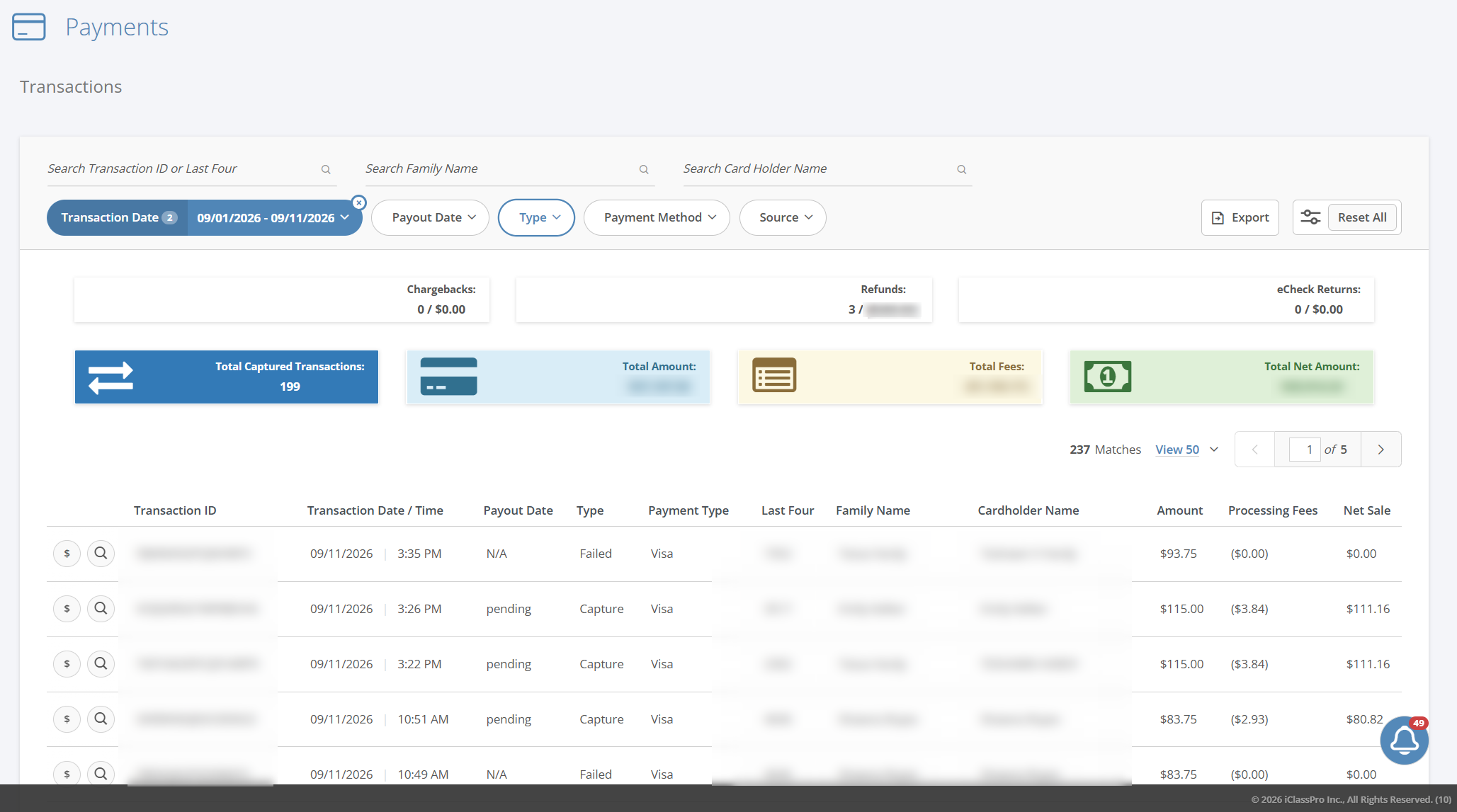Expand the Payment Method filter

point(657,217)
